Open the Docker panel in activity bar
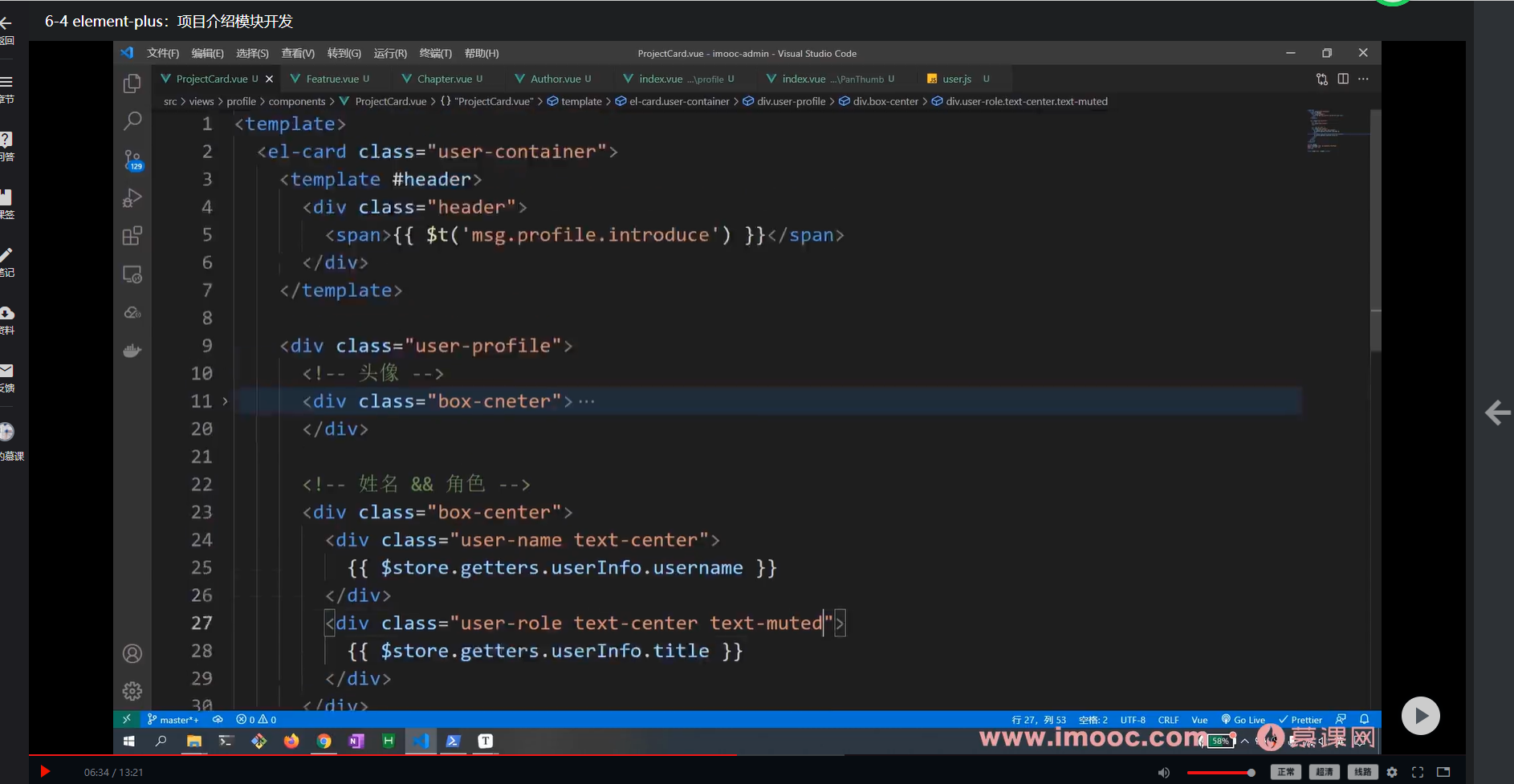Screen dimensions: 1514x784 pyautogui.click(x=132, y=351)
